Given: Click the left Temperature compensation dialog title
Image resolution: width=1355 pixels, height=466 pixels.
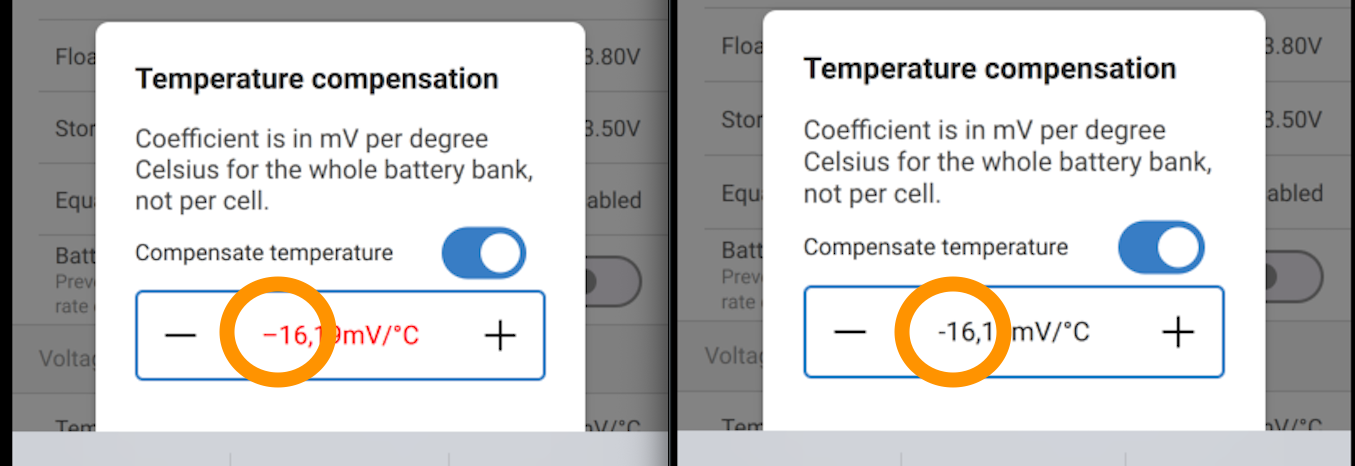Looking at the screenshot, I should 316,79.
